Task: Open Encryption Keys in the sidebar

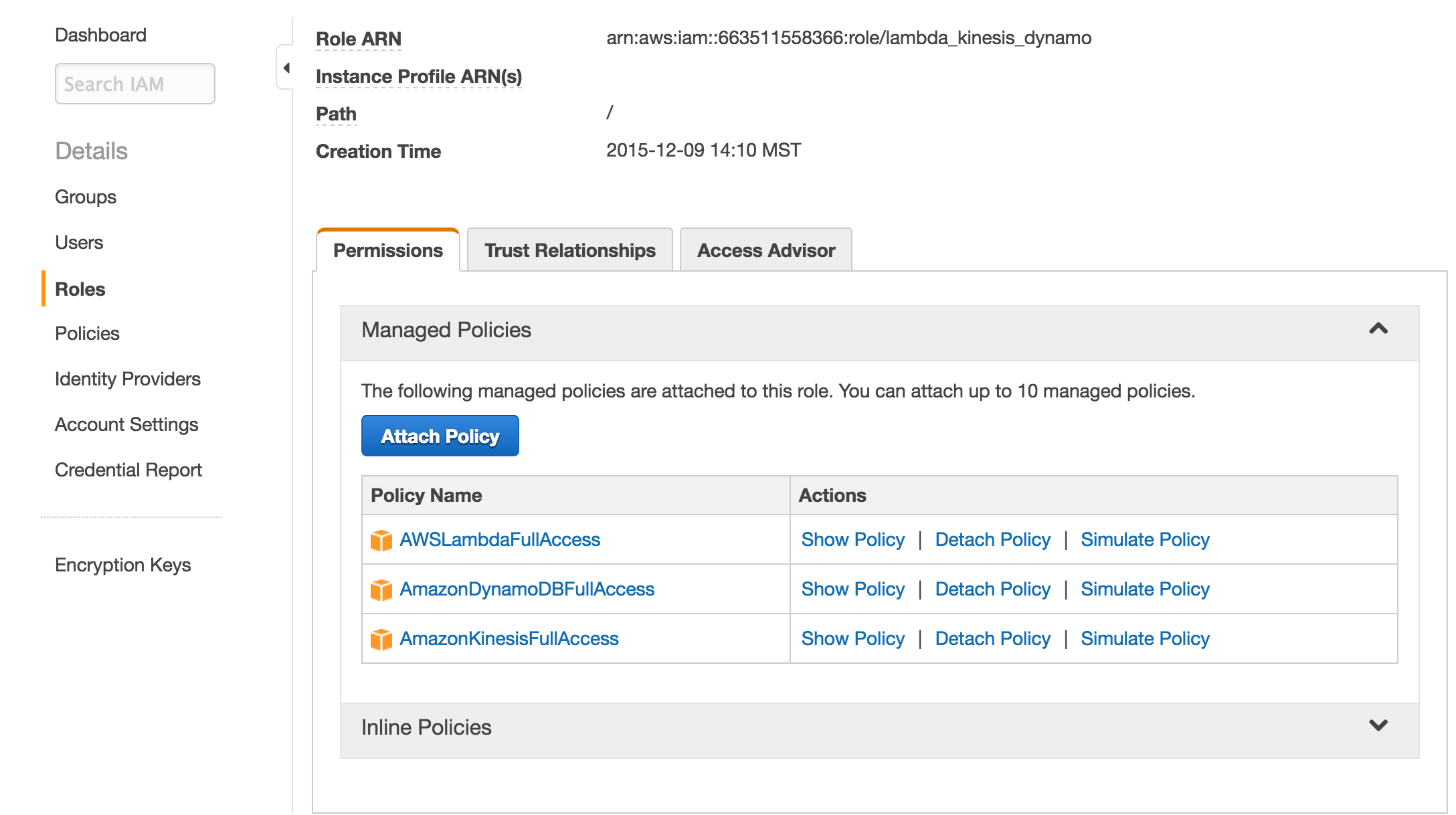Action: [123, 565]
